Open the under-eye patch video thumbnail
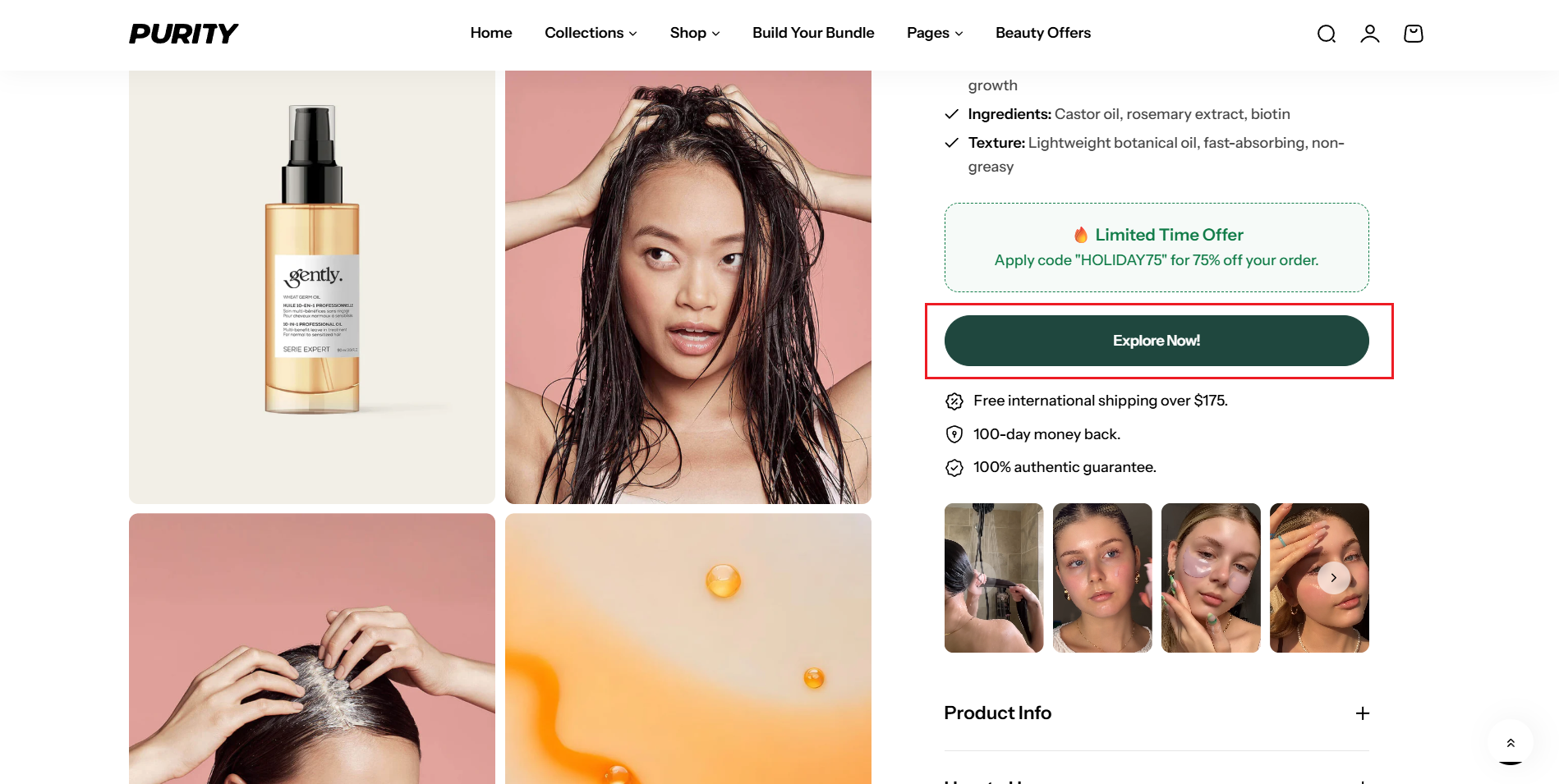 click(x=1210, y=578)
